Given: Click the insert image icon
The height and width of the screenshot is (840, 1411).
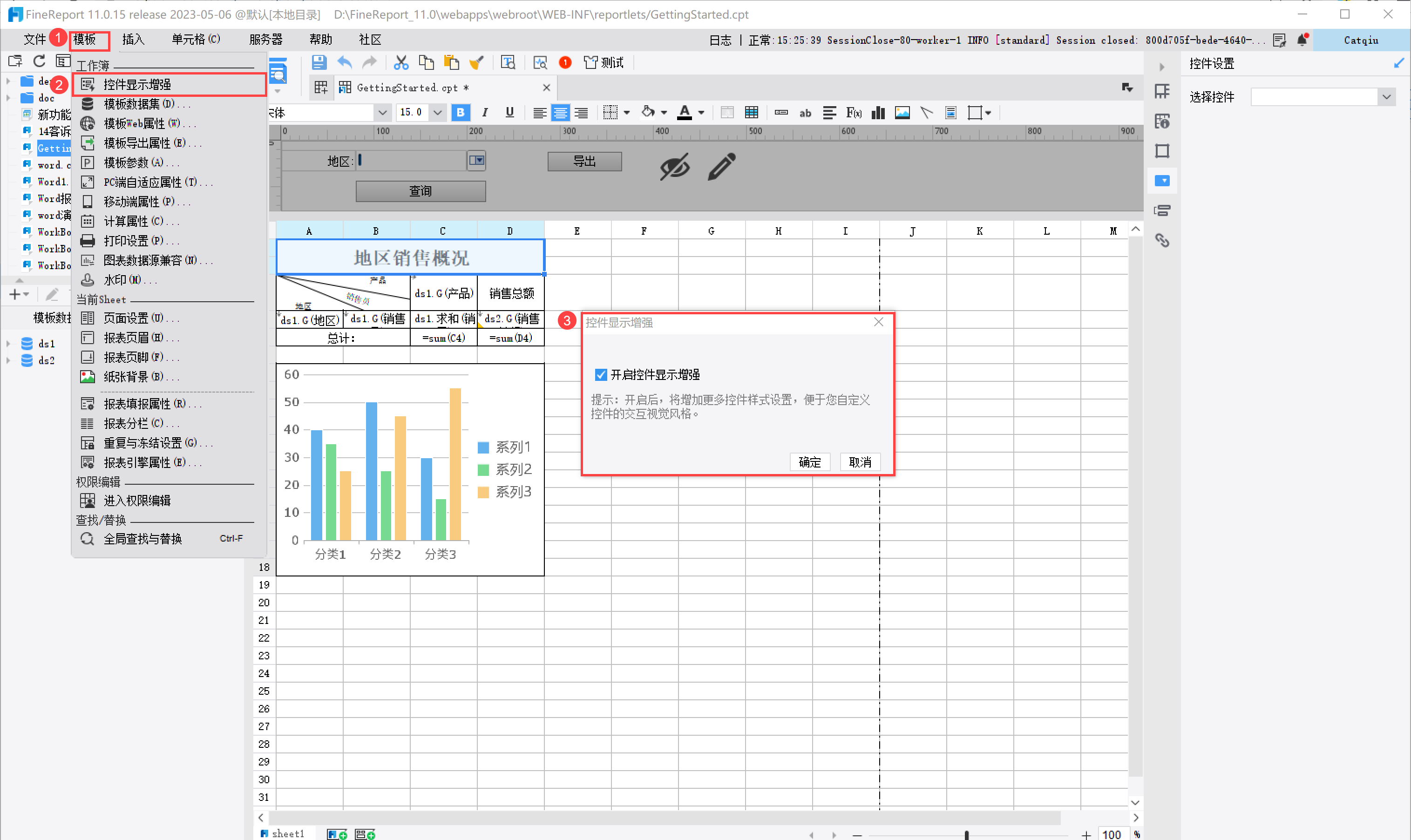Looking at the screenshot, I should click(902, 113).
